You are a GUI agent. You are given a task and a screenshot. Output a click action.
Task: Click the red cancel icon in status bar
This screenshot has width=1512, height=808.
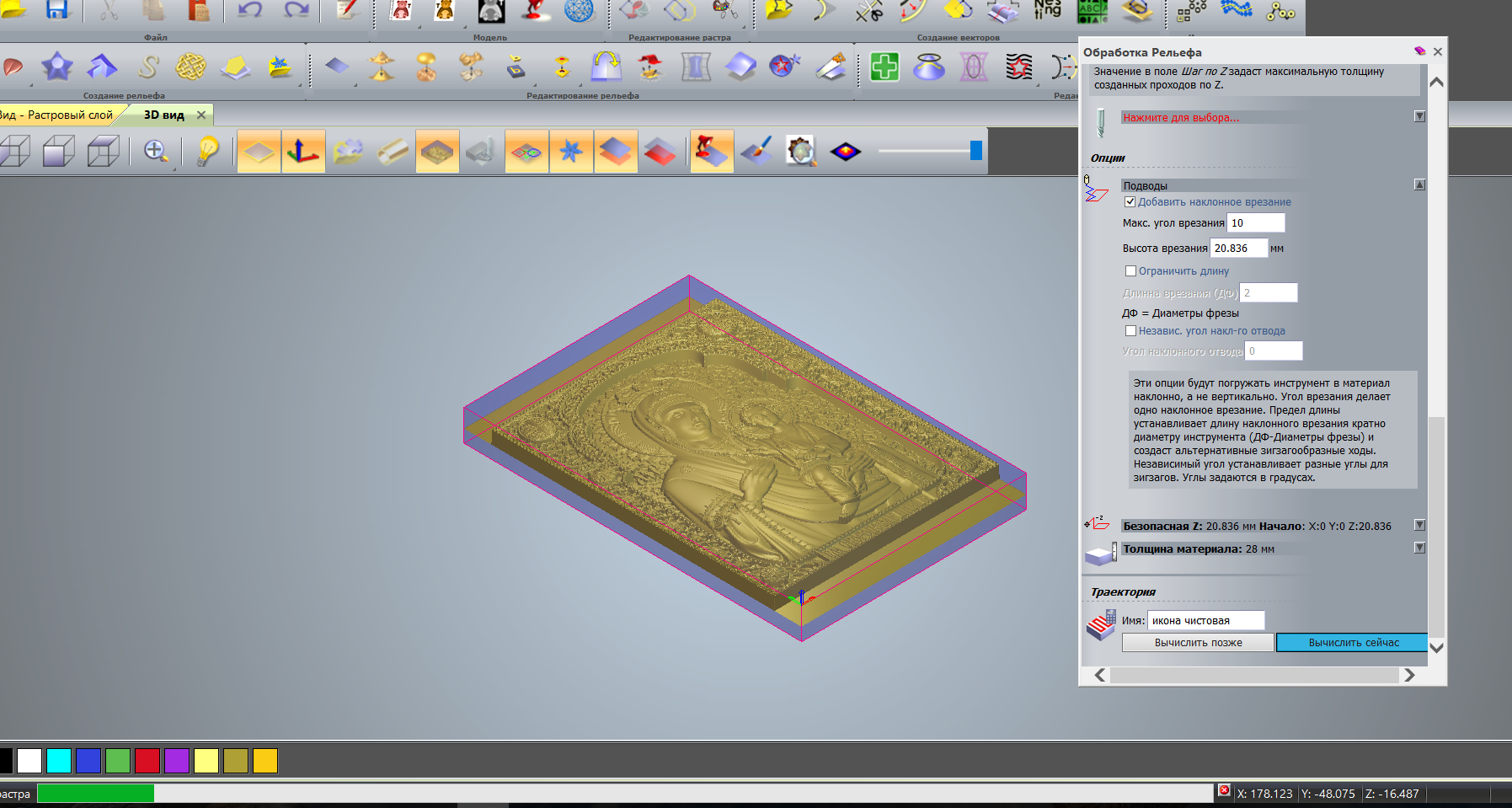1224,790
